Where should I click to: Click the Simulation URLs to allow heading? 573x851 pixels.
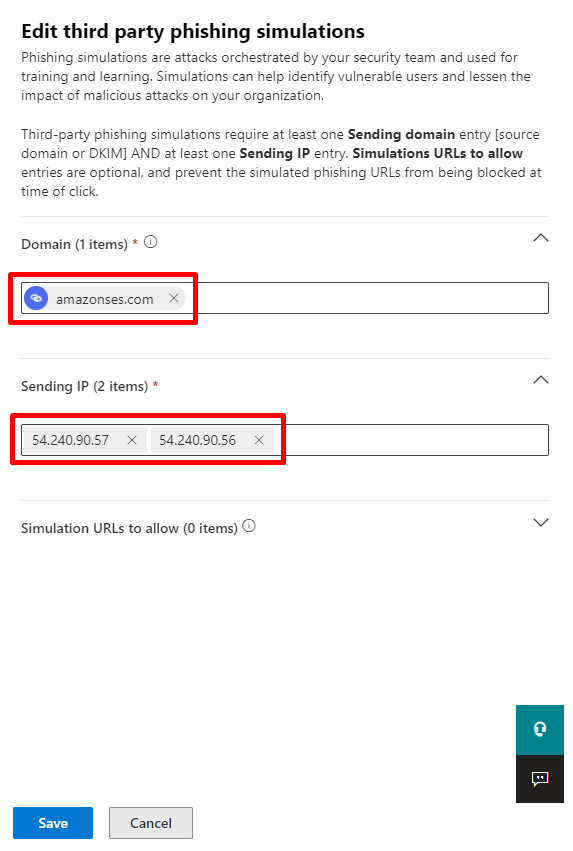click(129, 528)
